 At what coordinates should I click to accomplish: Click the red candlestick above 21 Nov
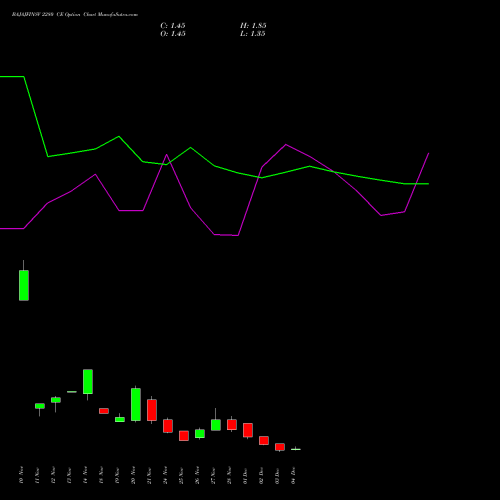(152, 410)
